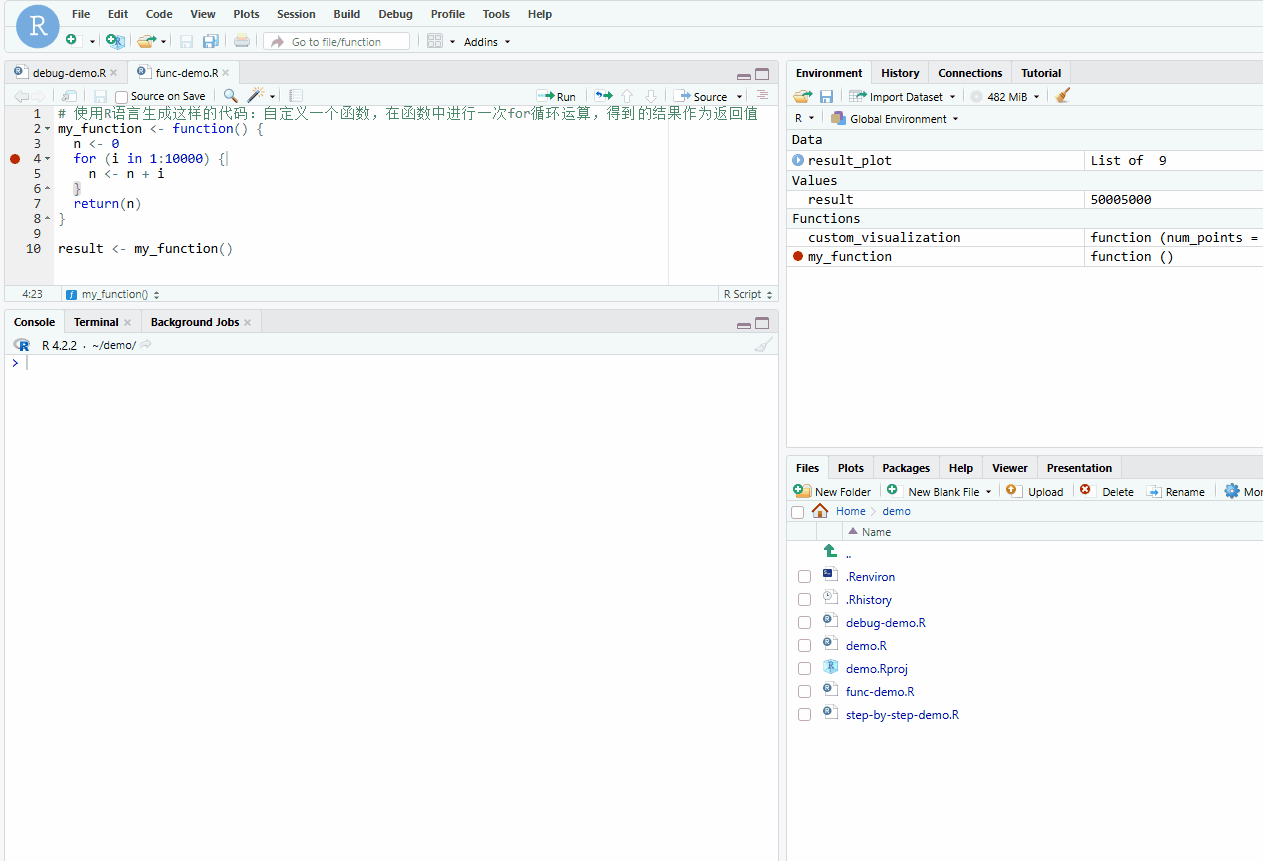Click the view working directory arrow in console
This screenshot has width=1263, height=861.
146,344
